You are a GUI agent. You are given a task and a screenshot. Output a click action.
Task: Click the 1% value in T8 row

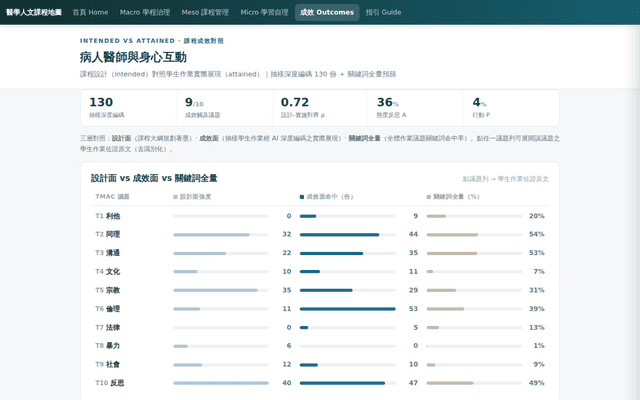(x=539, y=346)
